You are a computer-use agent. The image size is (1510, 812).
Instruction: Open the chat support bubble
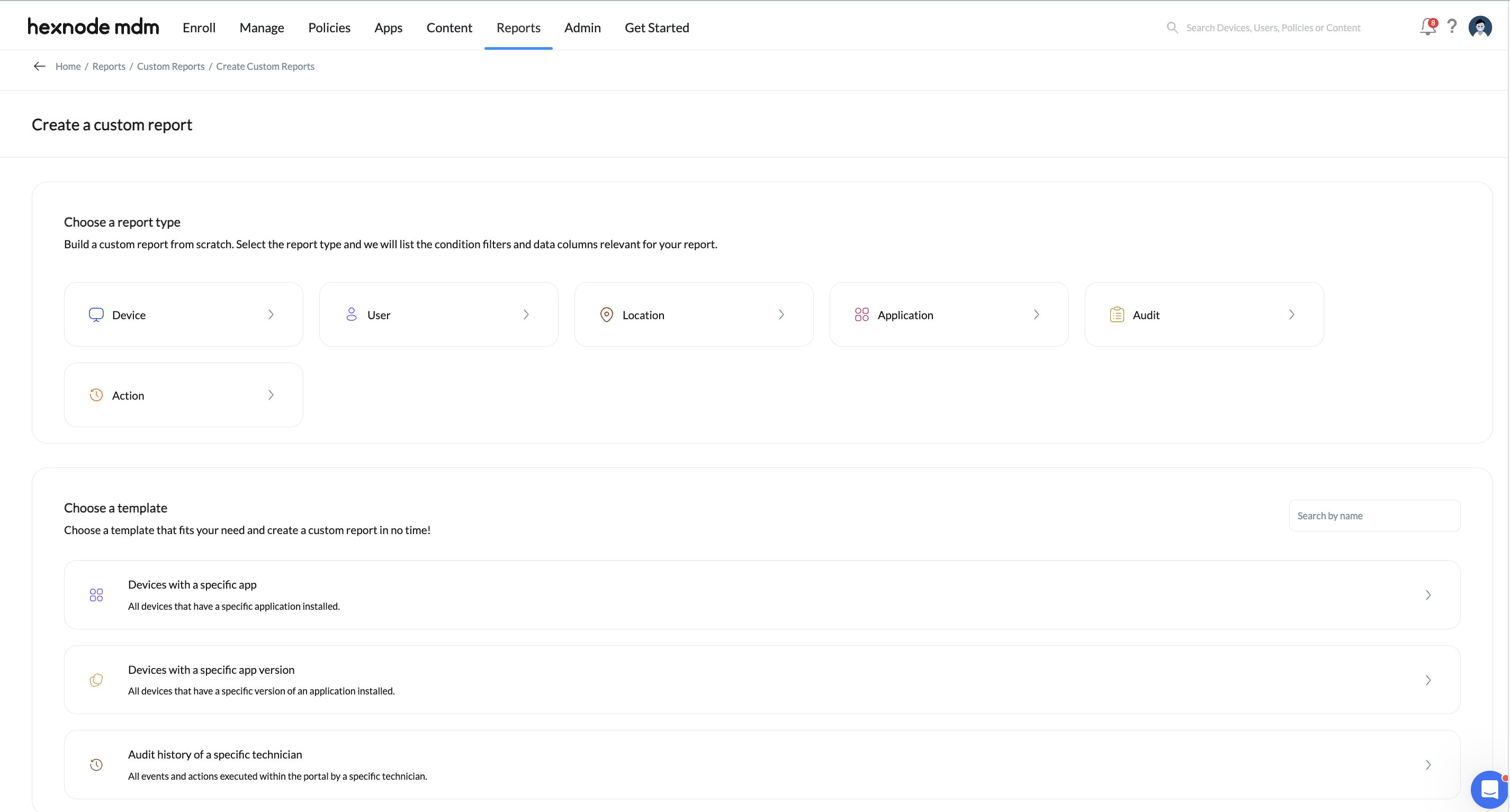pos(1489,790)
